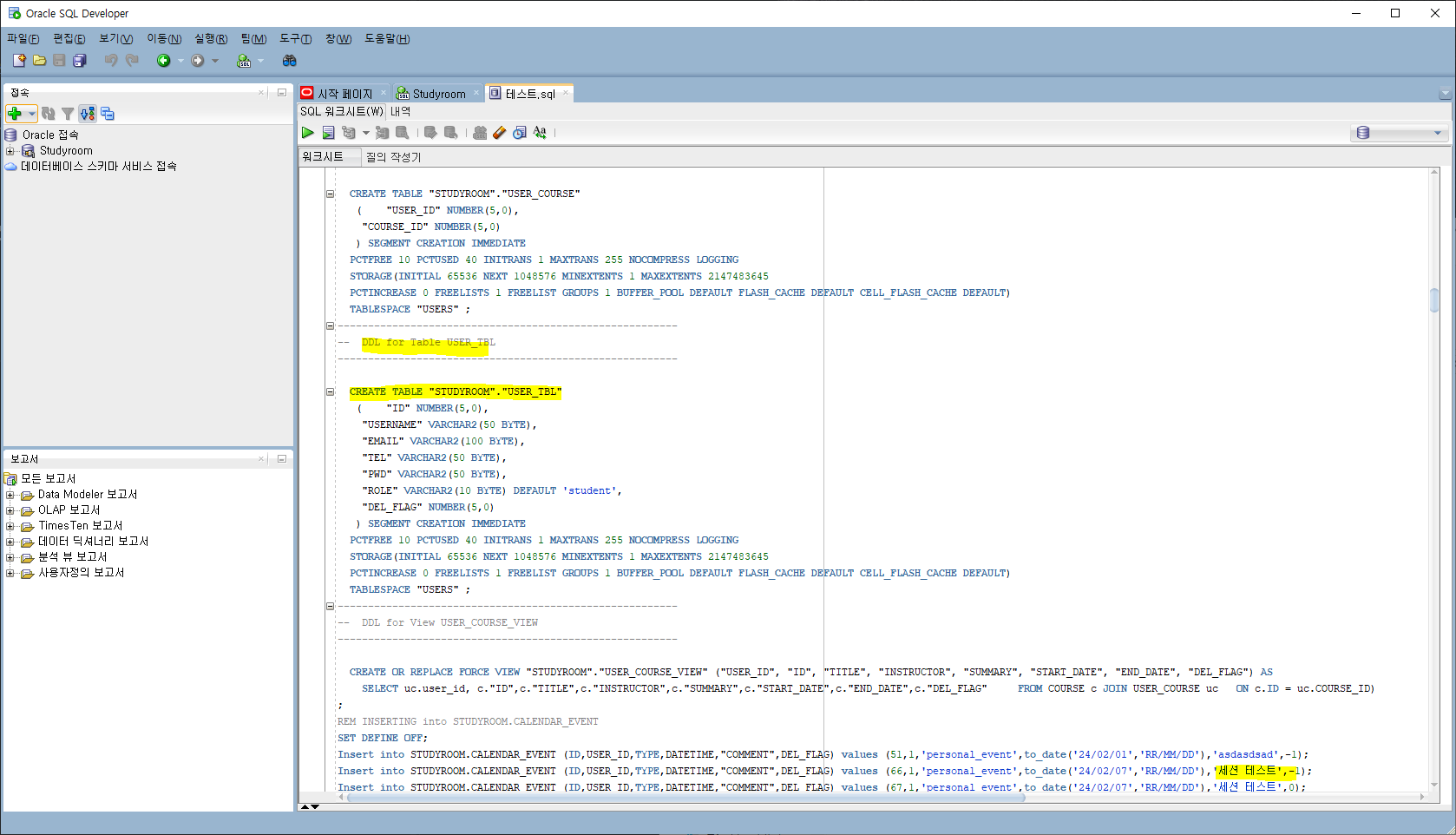1456x835 pixels.
Task: Click the green Back navigation arrow
Action: point(163,61)
